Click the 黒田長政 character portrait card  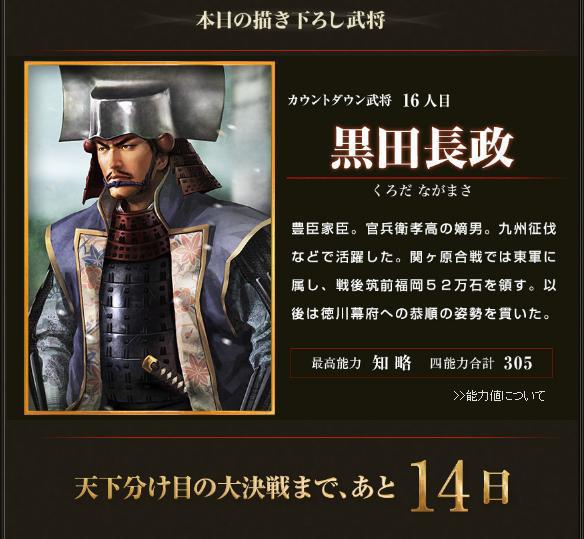[150, 238]
